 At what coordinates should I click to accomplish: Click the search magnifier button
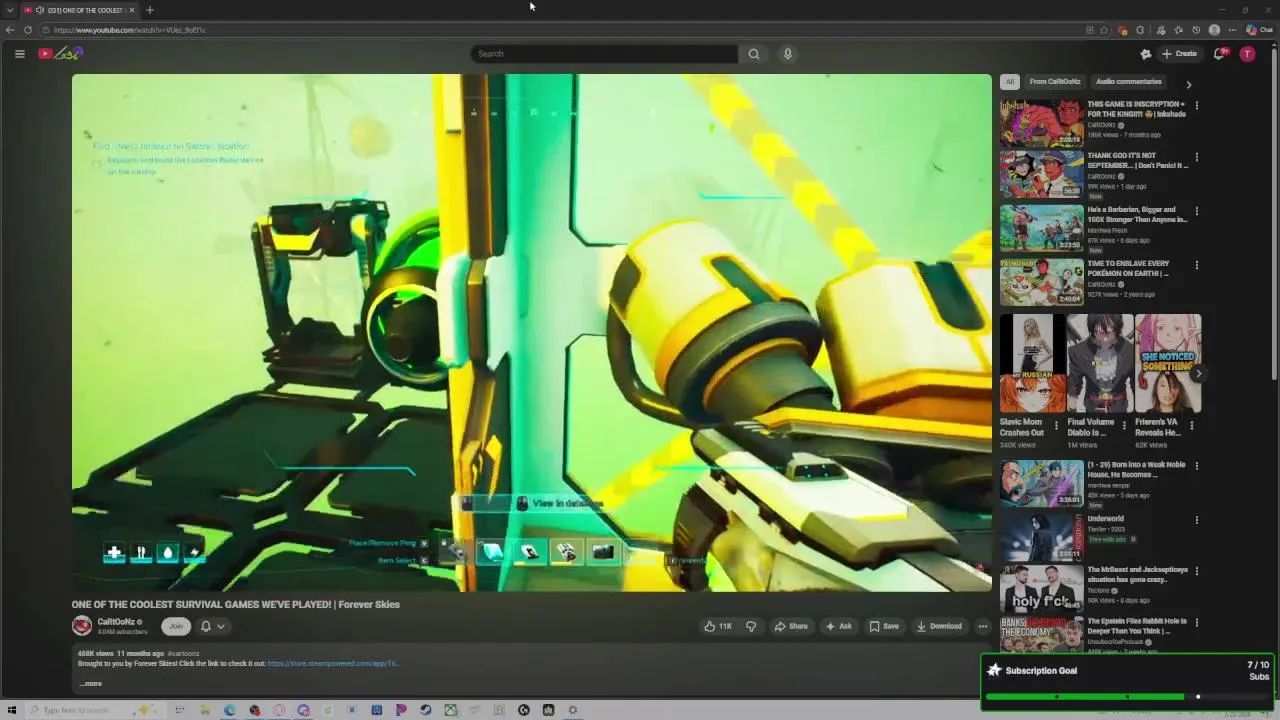[754, 54]
